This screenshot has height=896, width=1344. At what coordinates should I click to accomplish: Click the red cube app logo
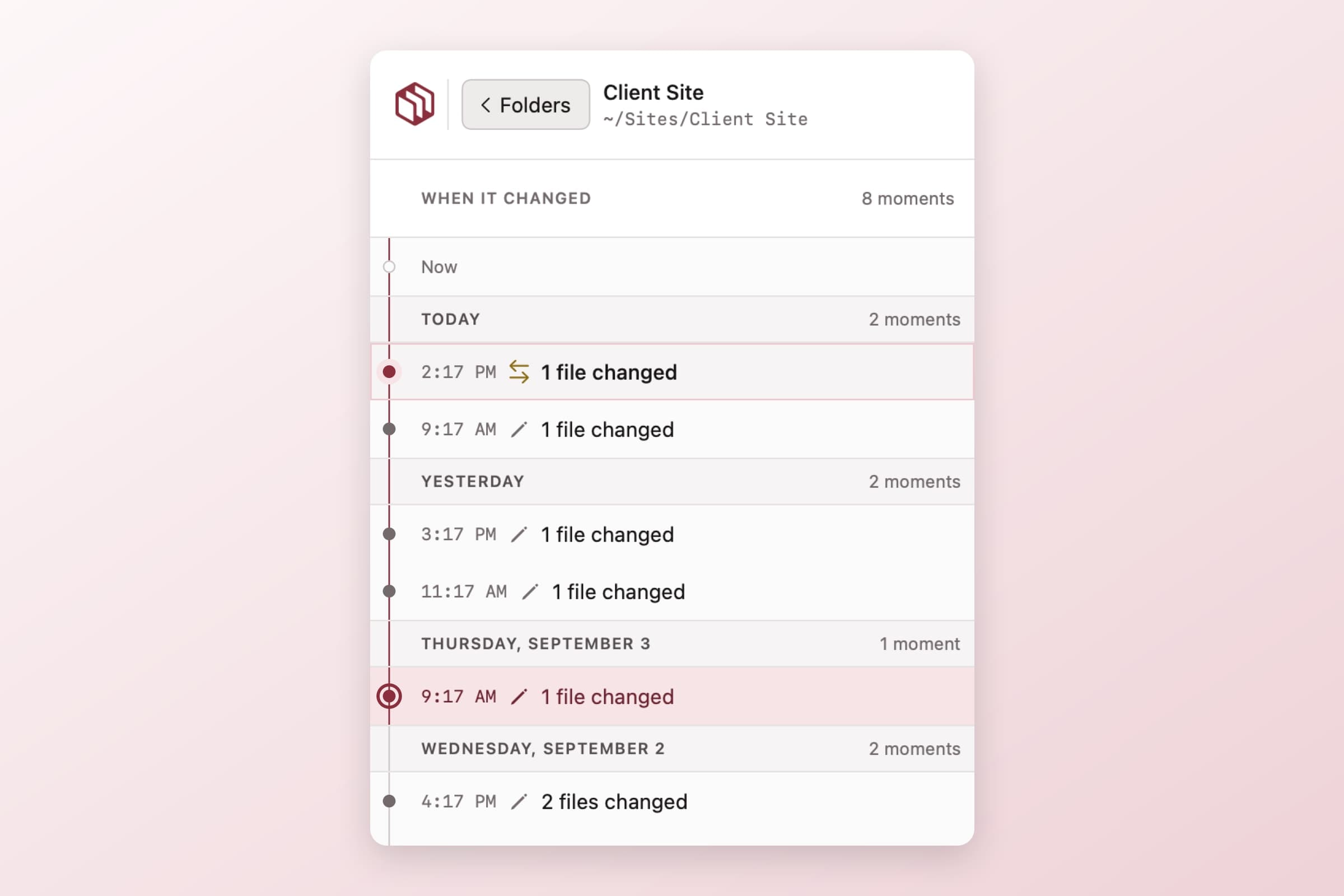pos(415,104)
